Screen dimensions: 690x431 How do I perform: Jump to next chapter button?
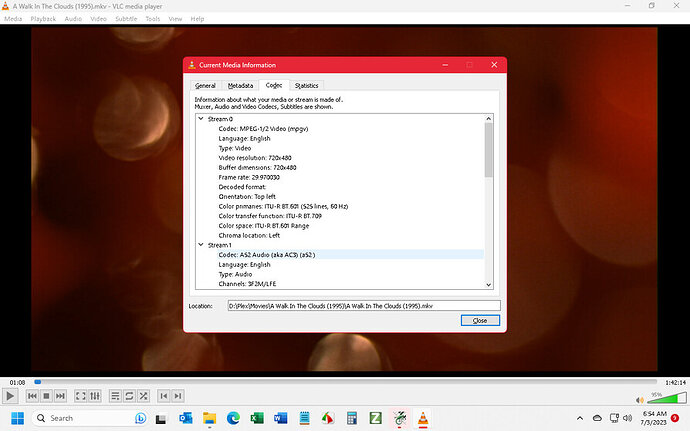(x=178, y=396)
